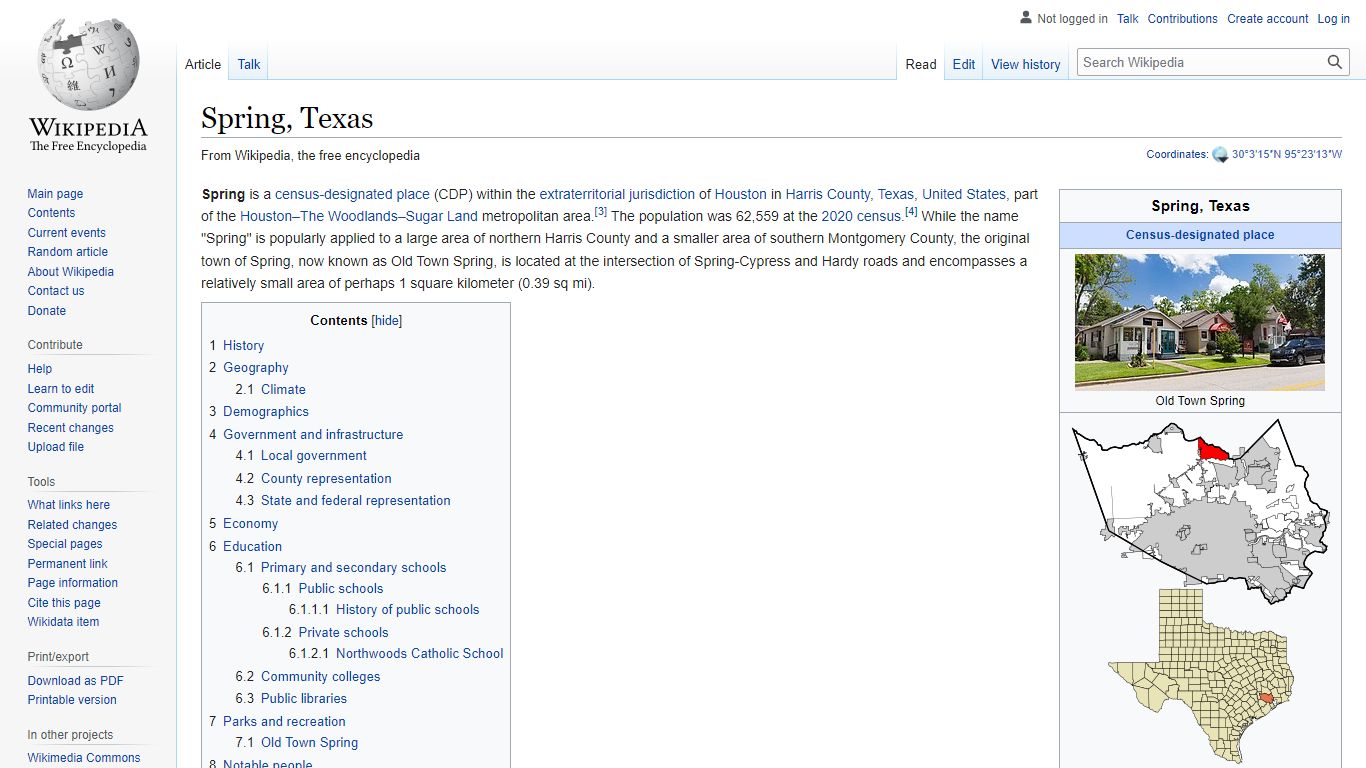This screenshot has height=768, width=1366.
Task: Click the globe icon next to Coordinates
Action: [1220, 154]
